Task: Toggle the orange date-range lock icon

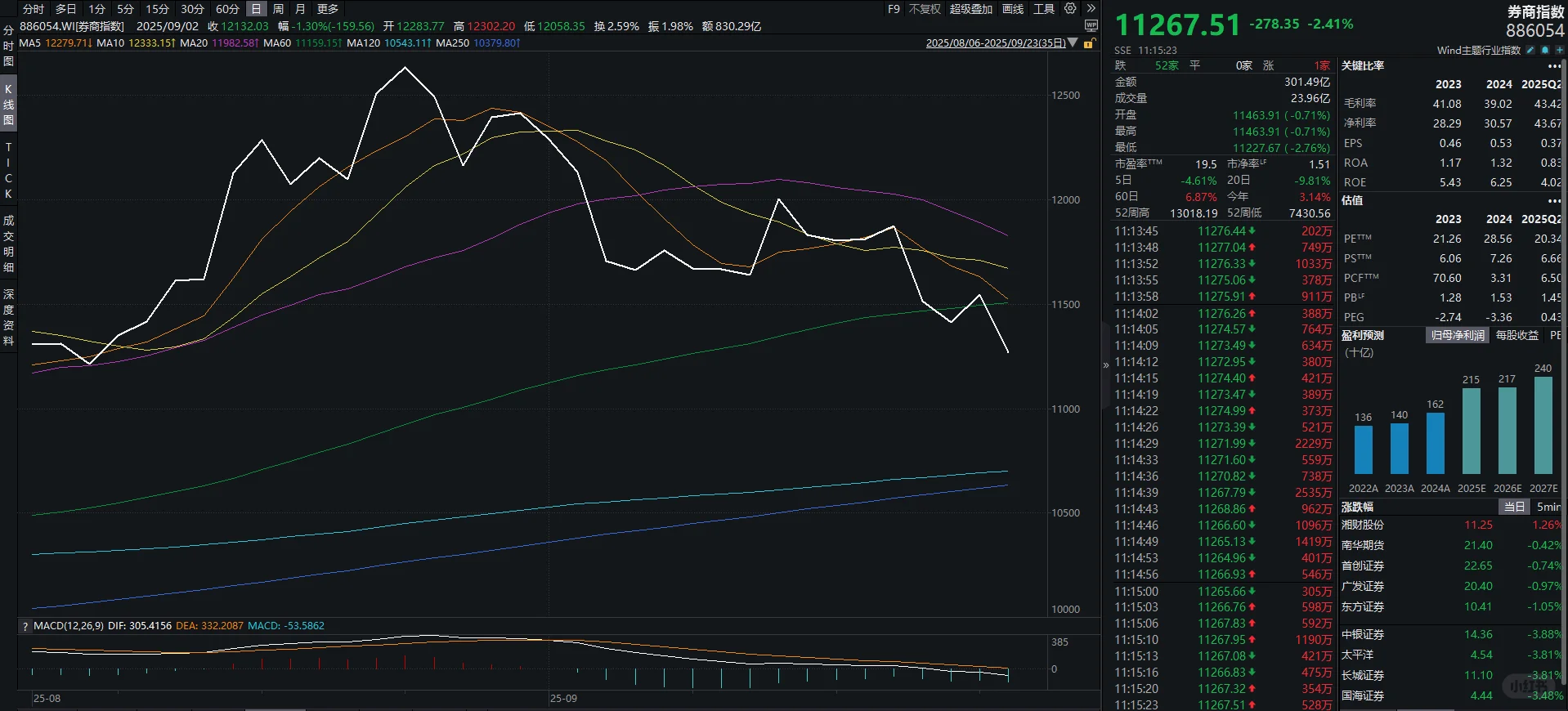Action: [x=1089, y=43]
